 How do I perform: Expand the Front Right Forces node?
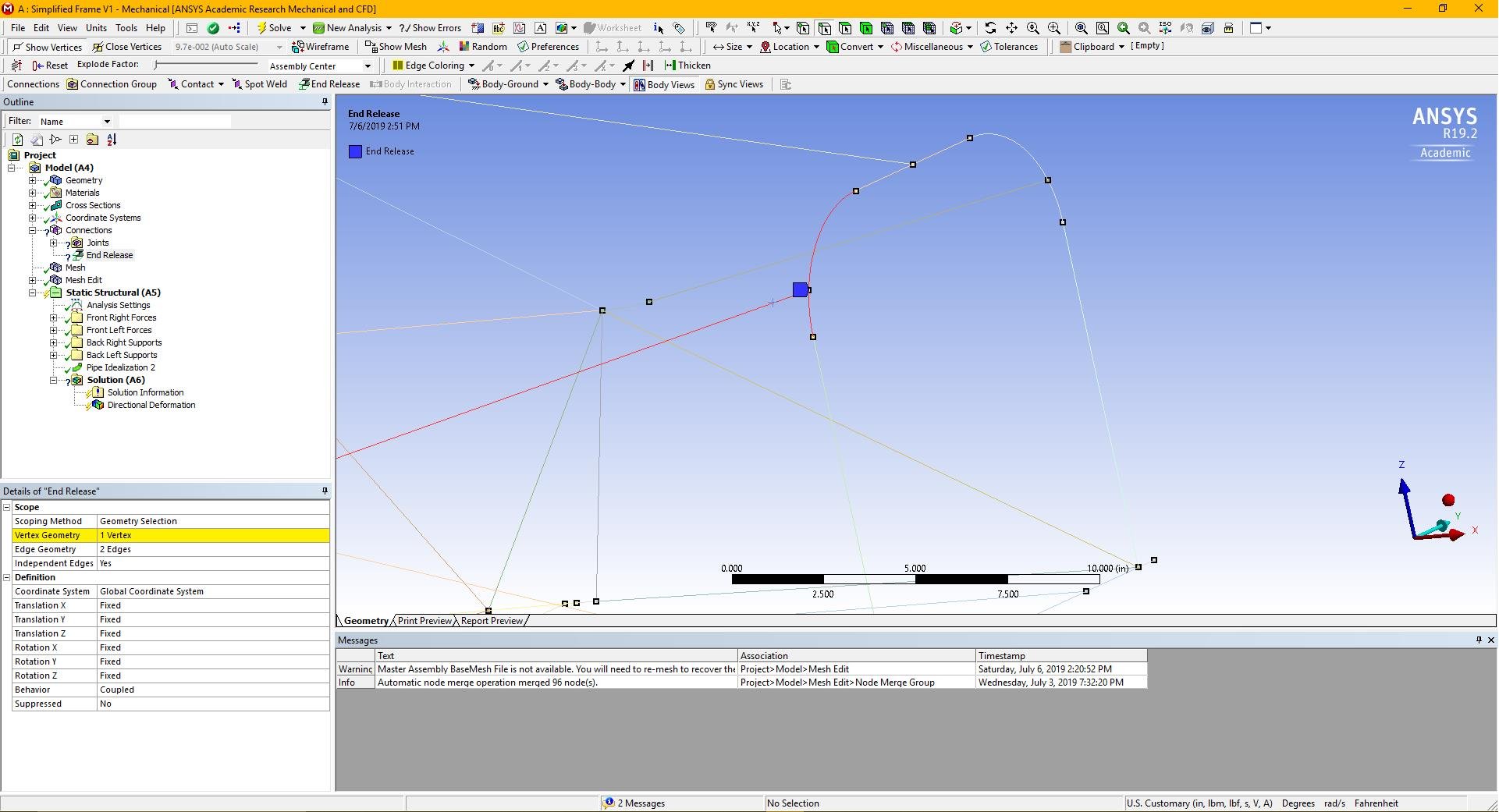tap(54, 317)
